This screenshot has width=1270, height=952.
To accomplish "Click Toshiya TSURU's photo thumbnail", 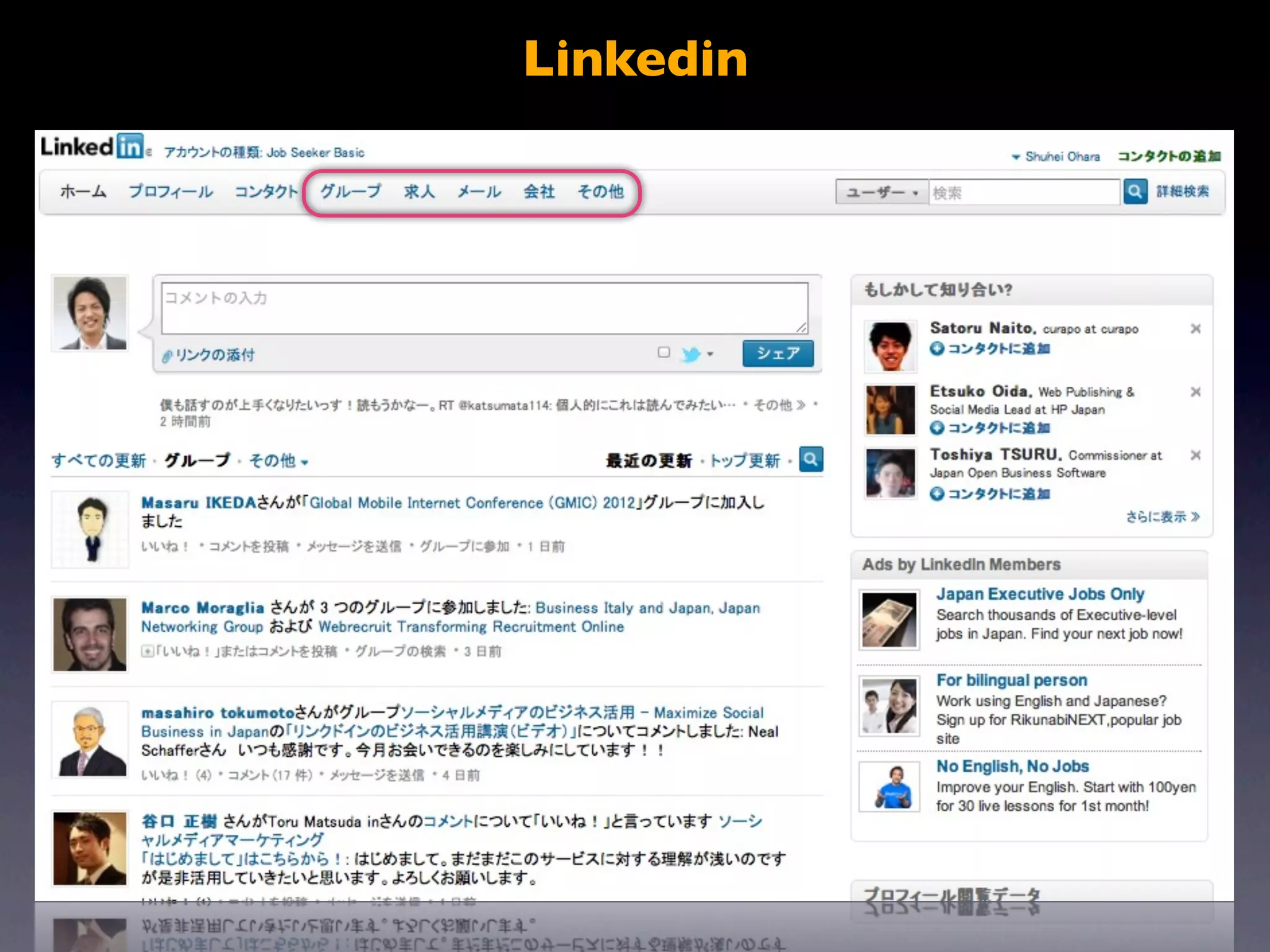I will coord(890,474).
